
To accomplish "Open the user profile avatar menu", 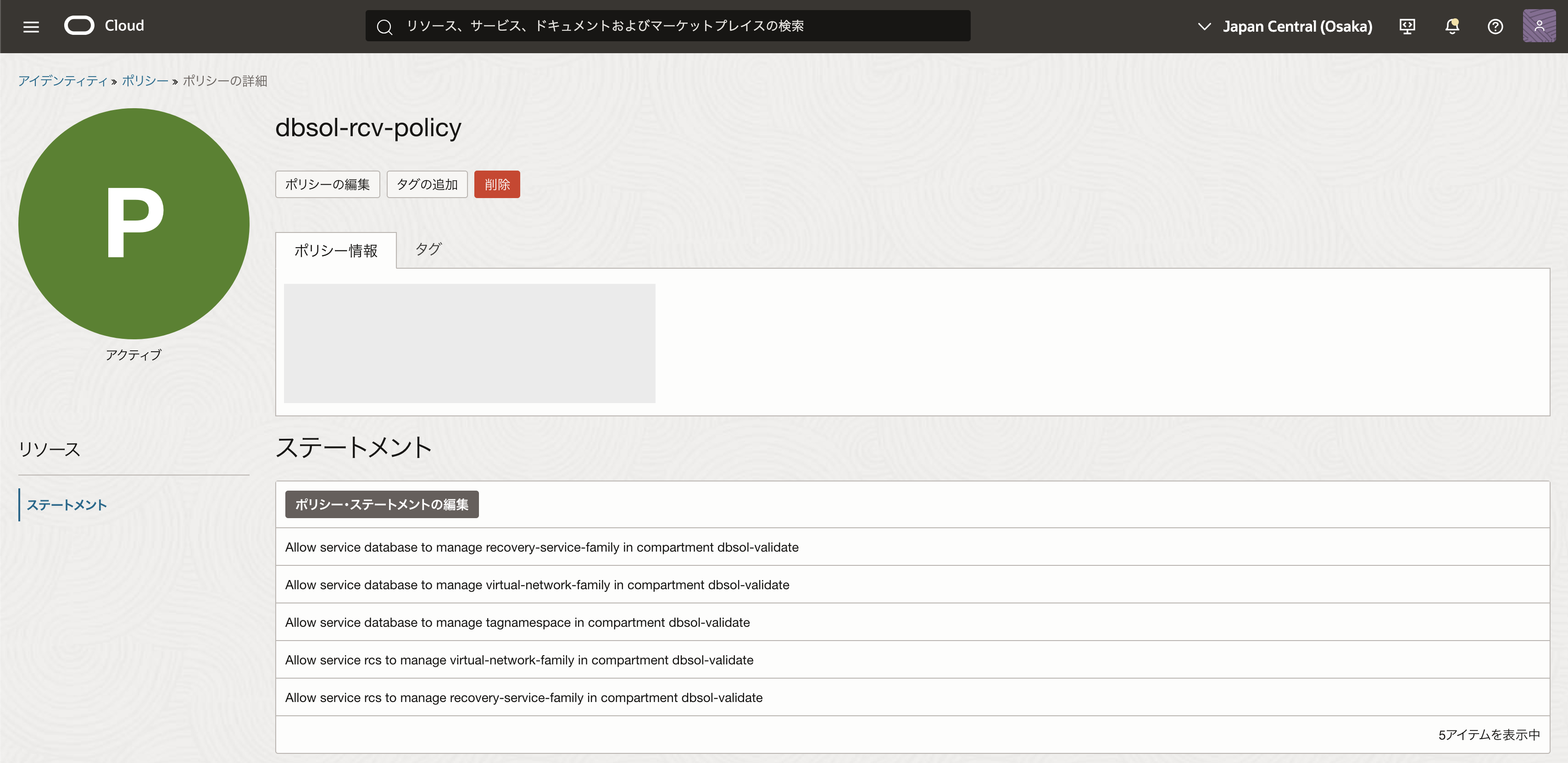I will coord(1539,26).
